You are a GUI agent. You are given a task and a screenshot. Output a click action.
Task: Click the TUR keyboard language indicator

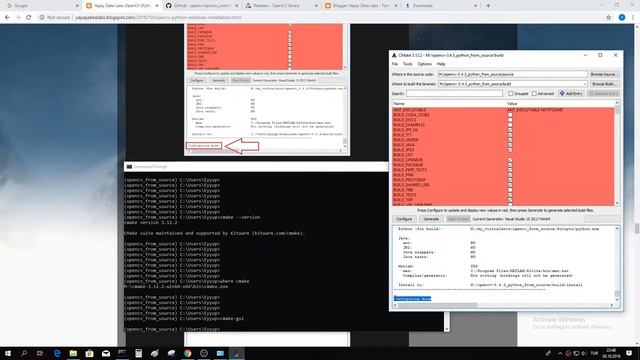(594, 353)
